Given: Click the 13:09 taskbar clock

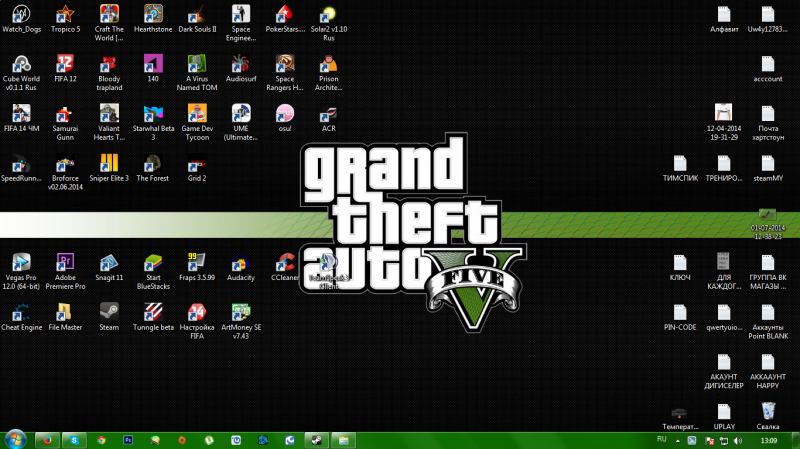Looking at the screenshot, I should [x=769, y=441].
